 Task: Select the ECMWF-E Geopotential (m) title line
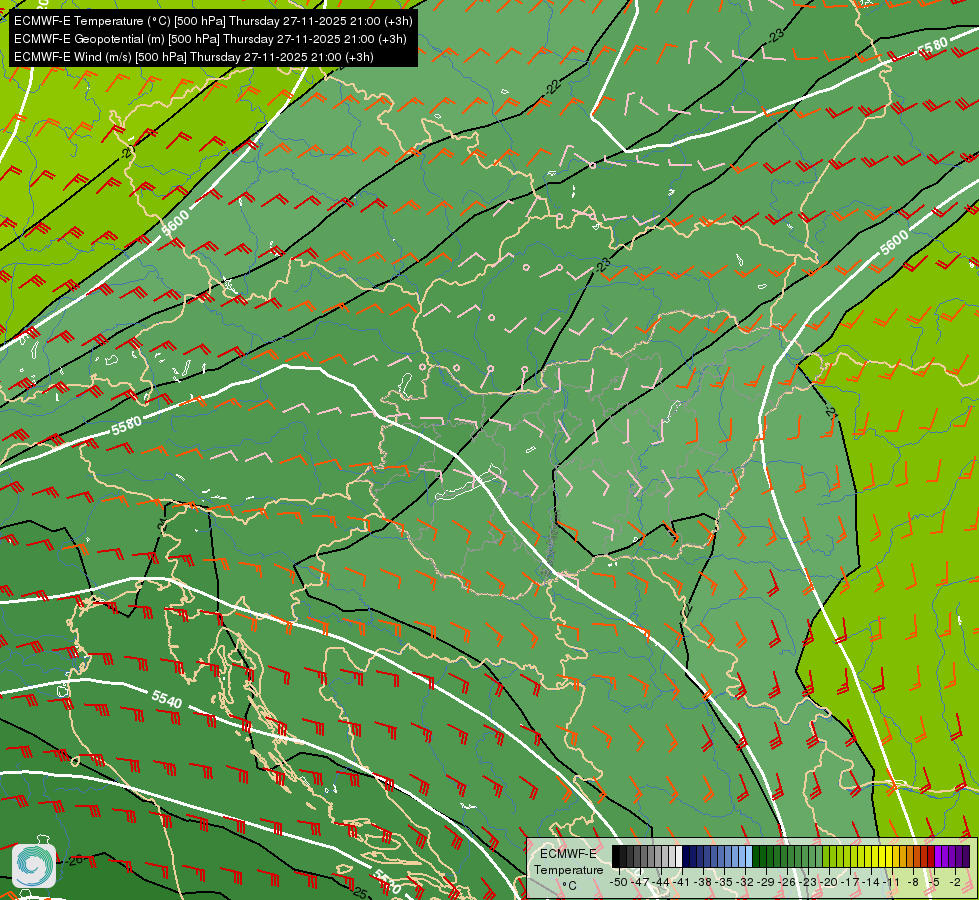pyautogui.click(x=210, y=39)
